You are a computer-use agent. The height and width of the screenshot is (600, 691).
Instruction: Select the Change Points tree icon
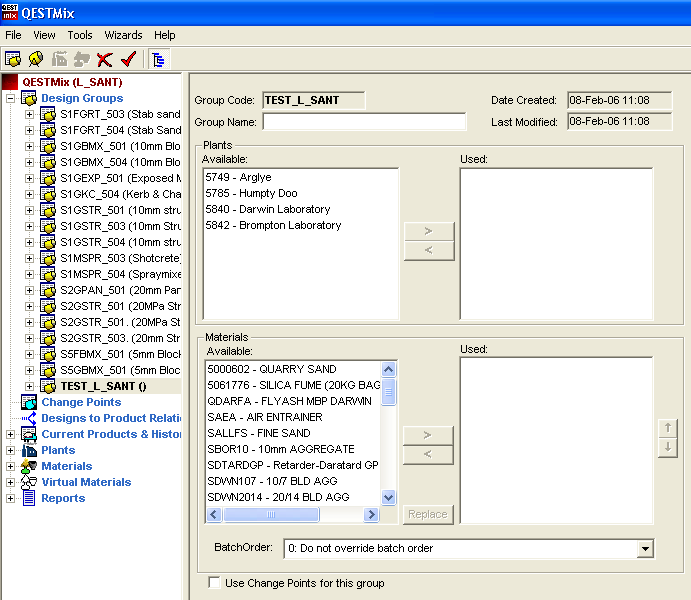click(x=28, y=402)
